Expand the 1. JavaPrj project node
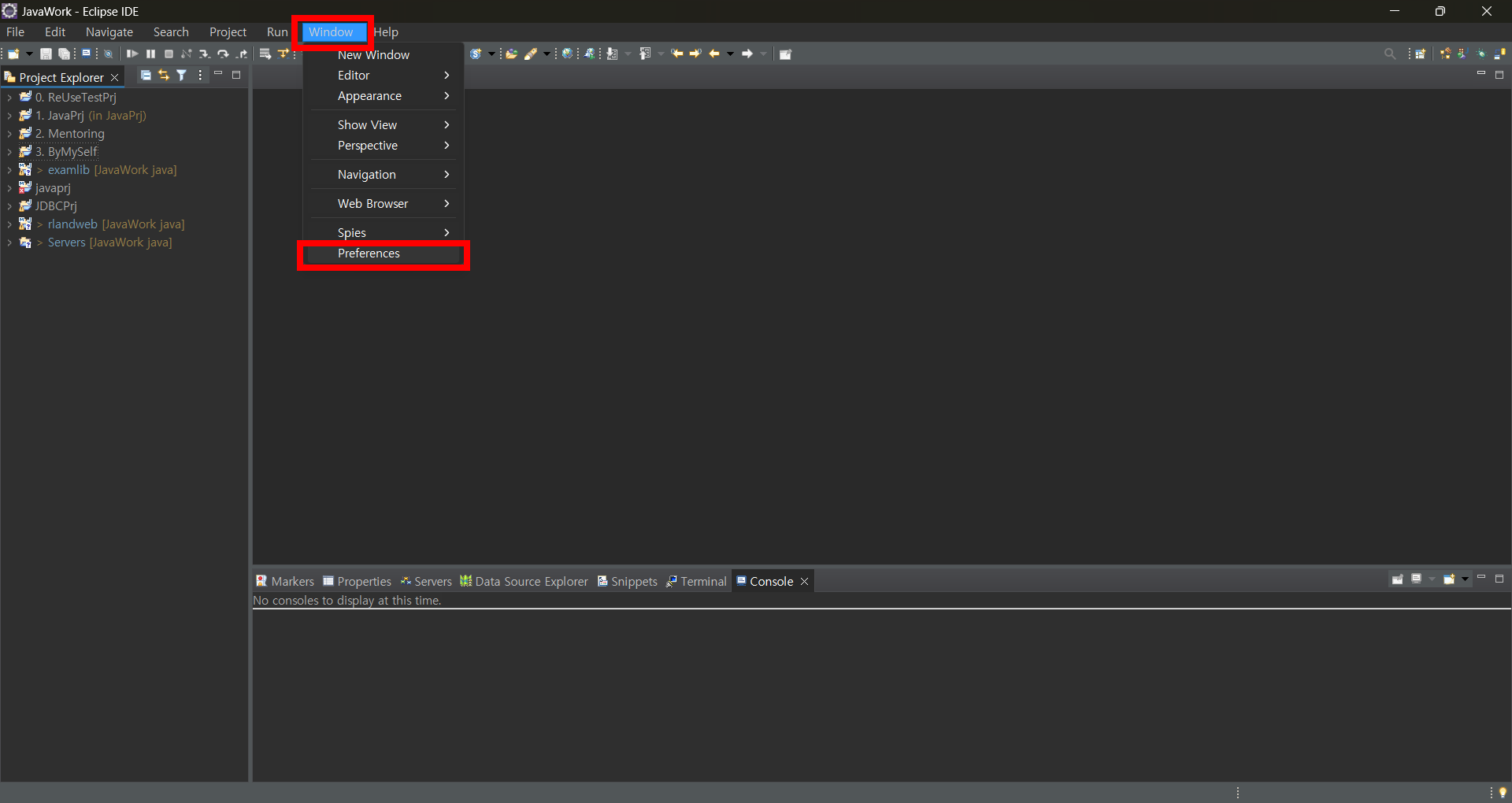Viewport: 1512px width, 803px height. coord(9,116)
